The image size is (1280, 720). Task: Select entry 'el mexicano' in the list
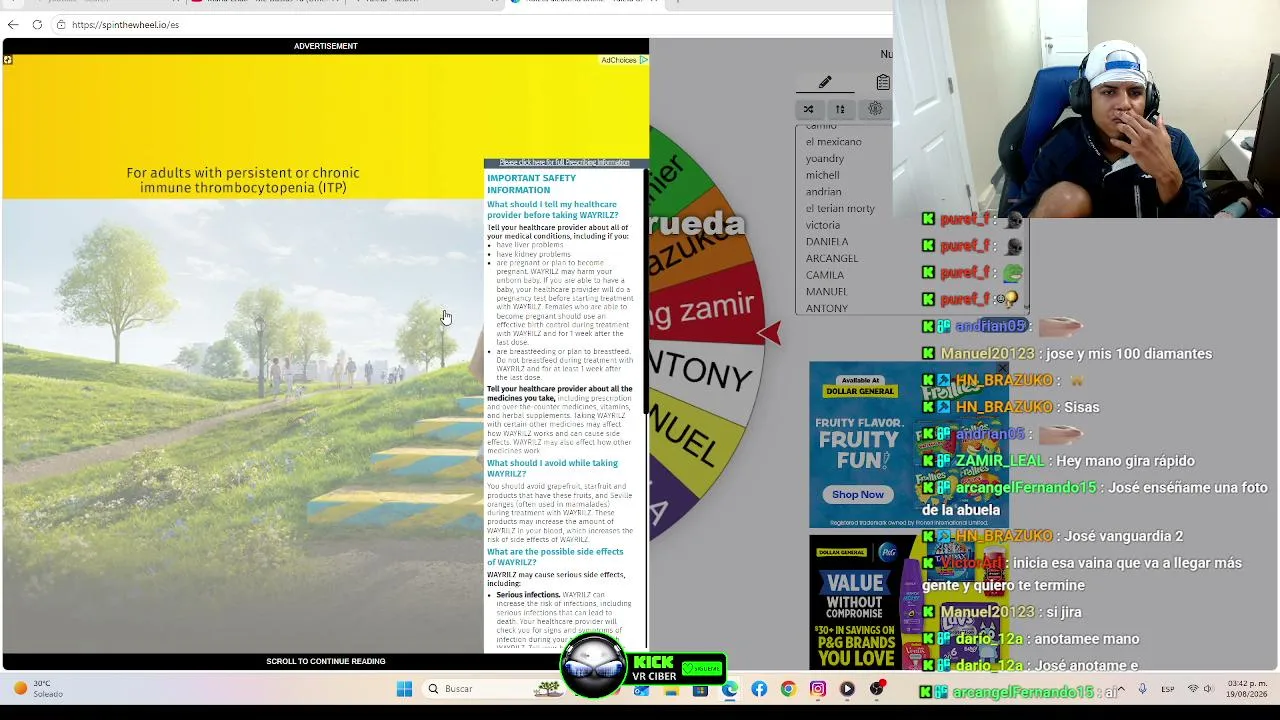pos(834,142)
